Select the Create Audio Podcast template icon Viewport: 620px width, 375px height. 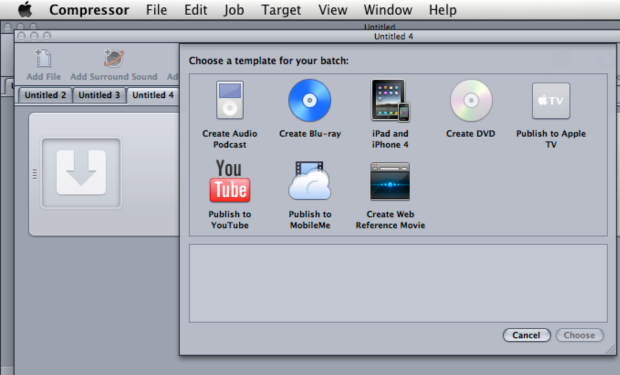[229, 100]
